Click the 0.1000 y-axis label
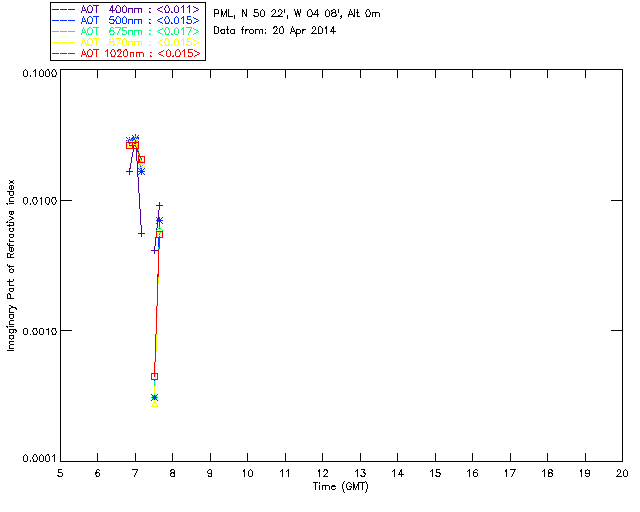Viewport: 640px width, 512px height. coord(39,73)
